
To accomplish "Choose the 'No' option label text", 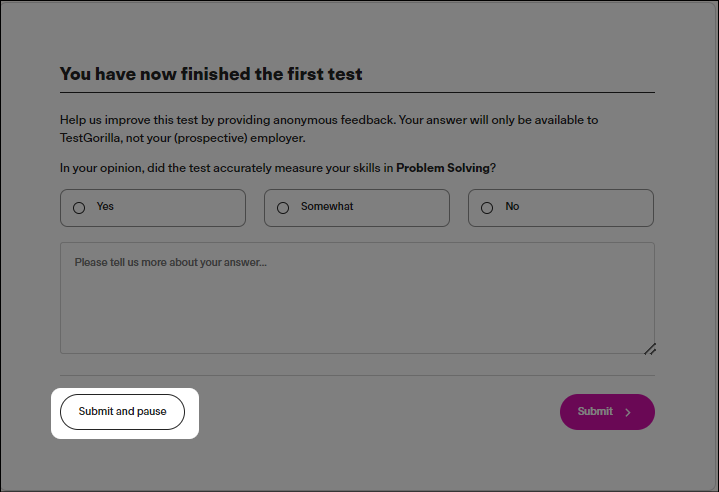I will (512, 206).
